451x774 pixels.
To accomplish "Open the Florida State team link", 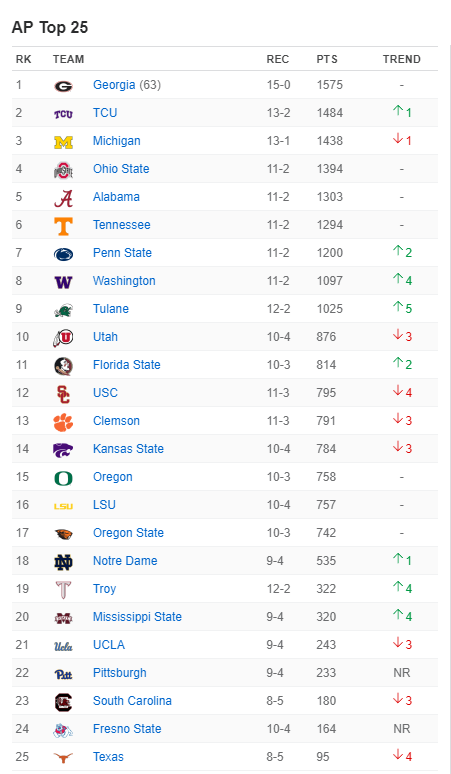I will [126, 365].
